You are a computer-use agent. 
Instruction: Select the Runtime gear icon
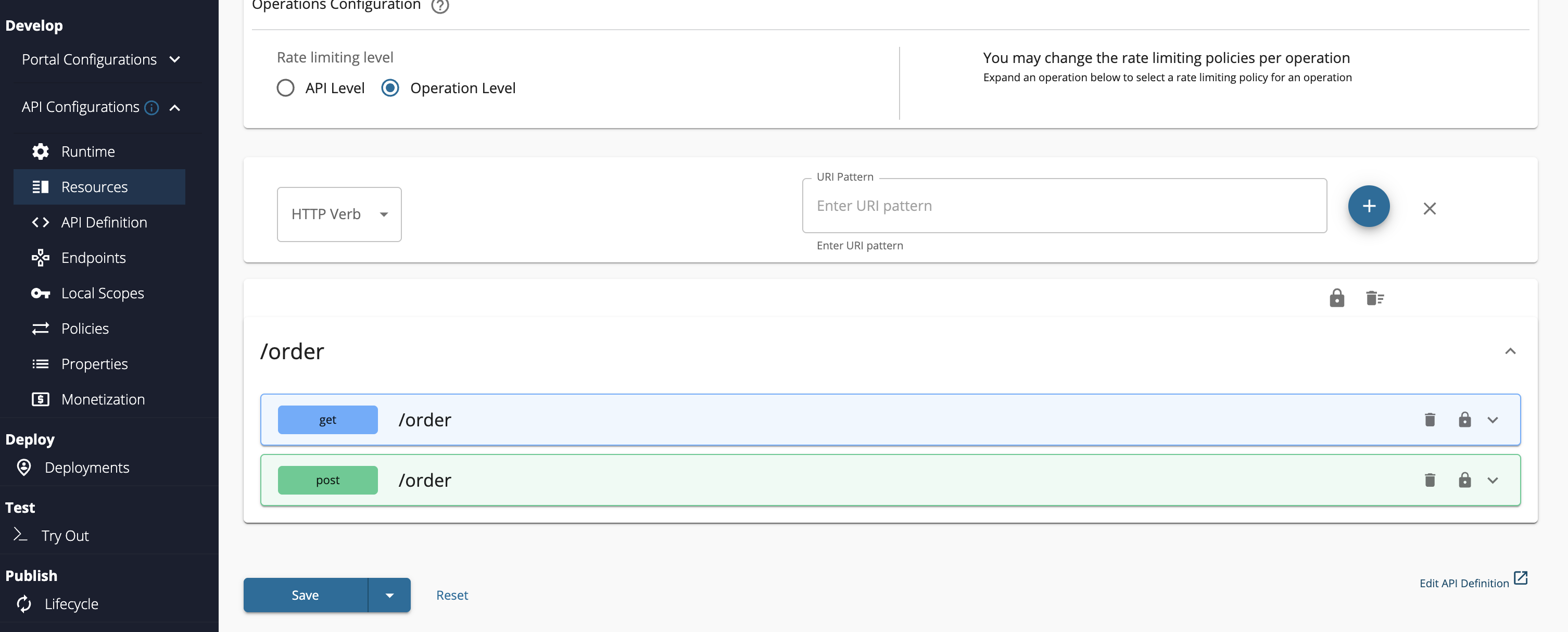coord(40,151)
